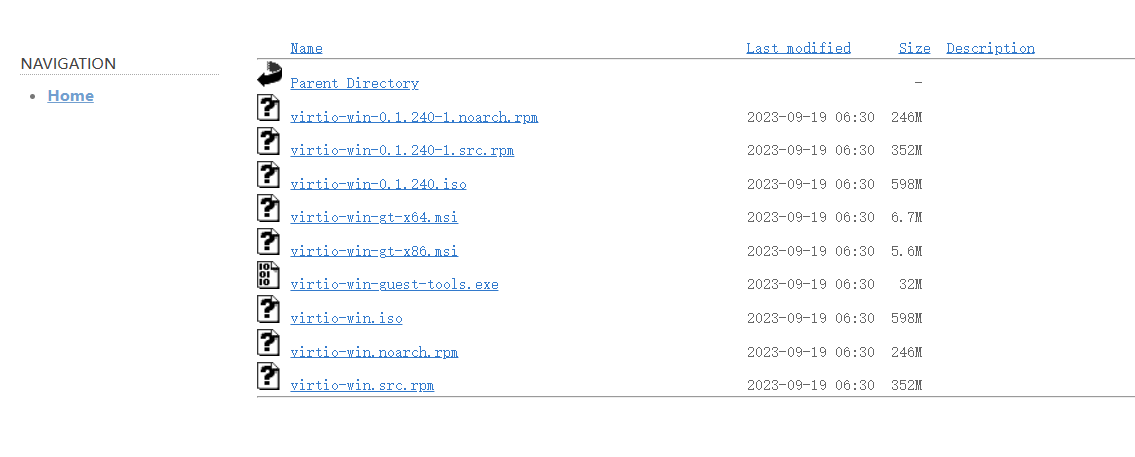This screenshot has height=457, width=1135.
Task: Sort listing by Last modified column
Action: click(x=798, y=48)
